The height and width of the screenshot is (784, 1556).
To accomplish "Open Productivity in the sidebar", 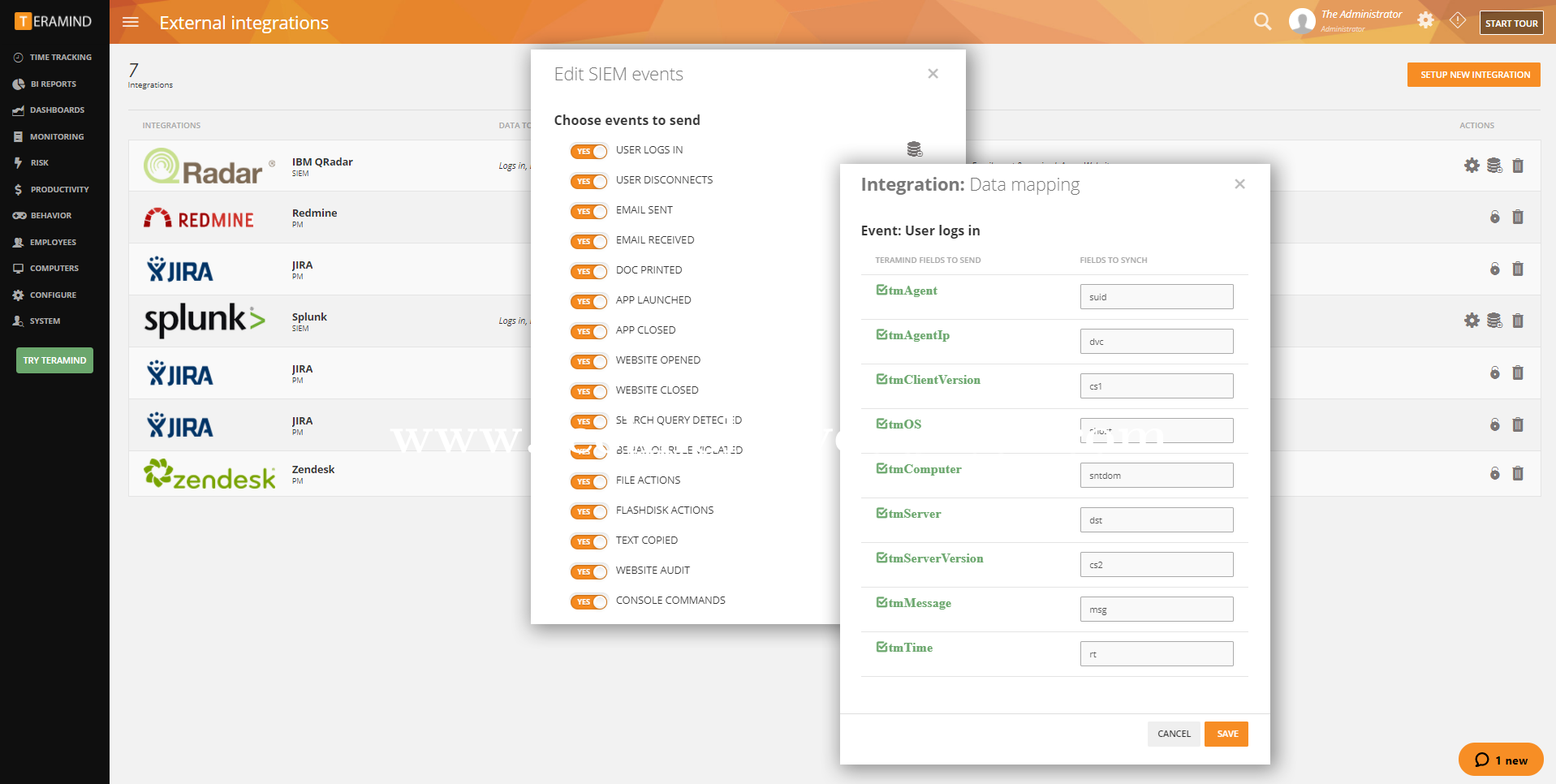I will (x=51, y=190).
